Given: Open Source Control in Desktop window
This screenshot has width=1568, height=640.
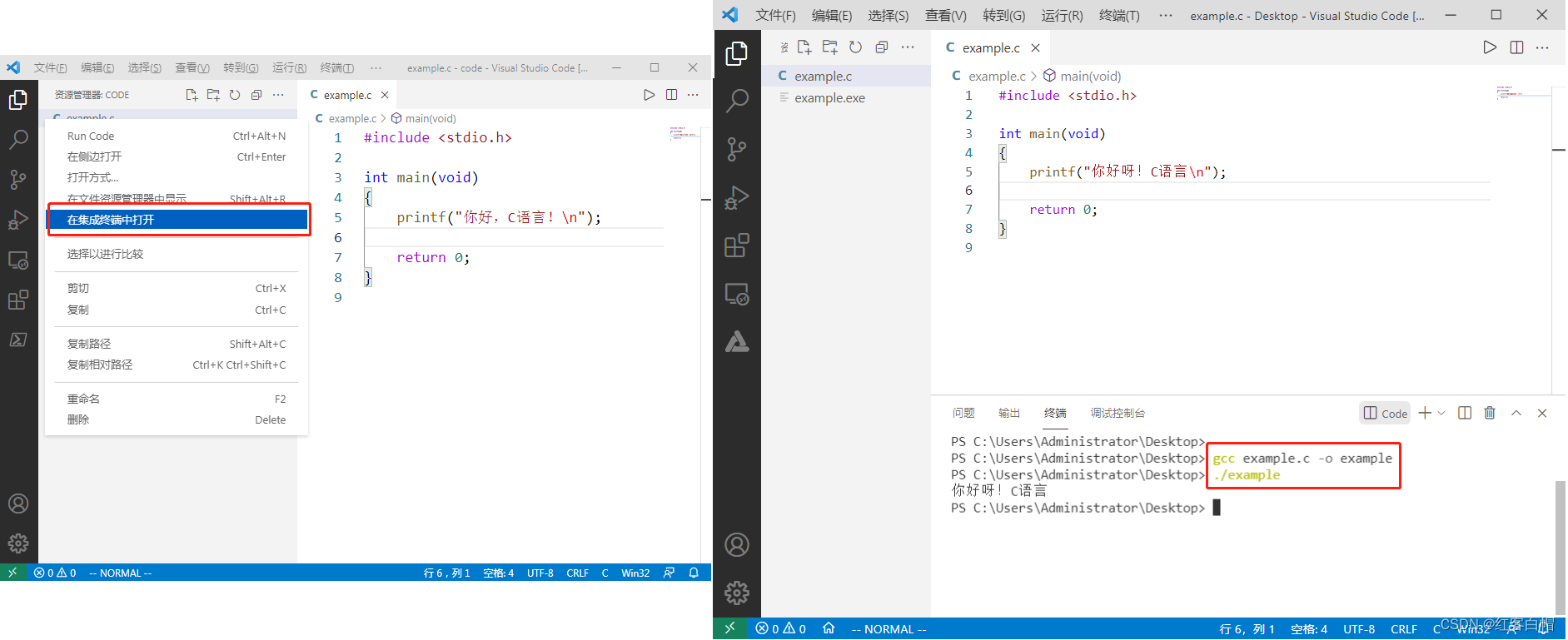Looking at the screenshot, I should pos(737,150).
